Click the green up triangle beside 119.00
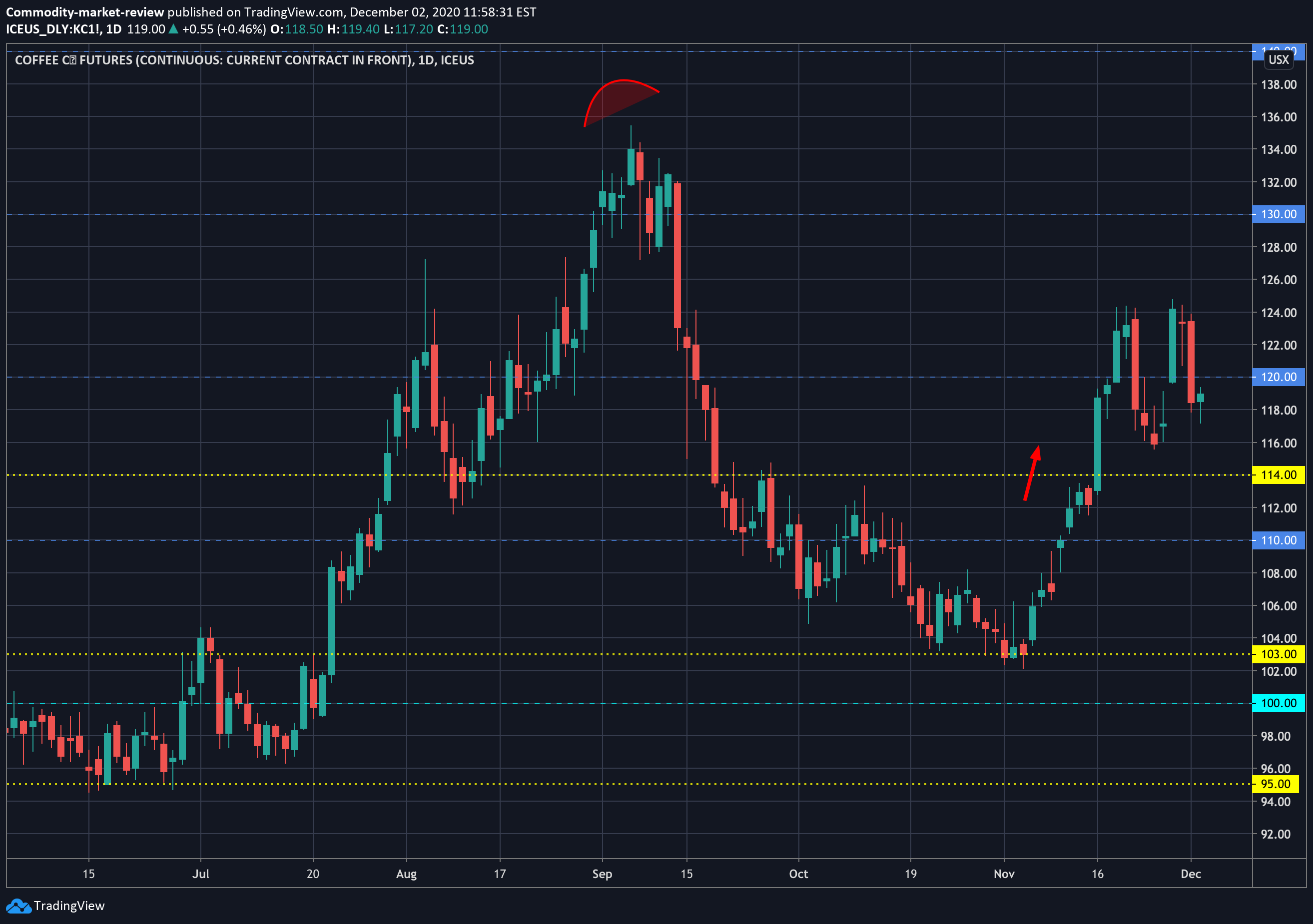 click(173, 29)
